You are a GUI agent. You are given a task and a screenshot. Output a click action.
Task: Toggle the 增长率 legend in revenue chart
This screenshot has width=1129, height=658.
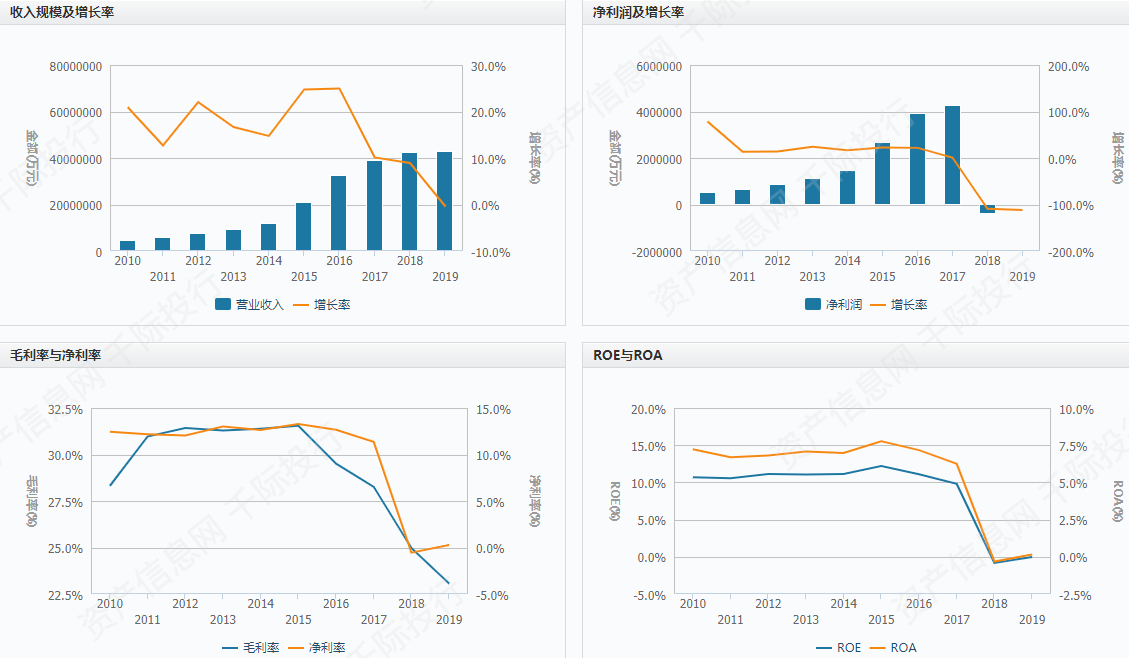(x=322, y=305)
